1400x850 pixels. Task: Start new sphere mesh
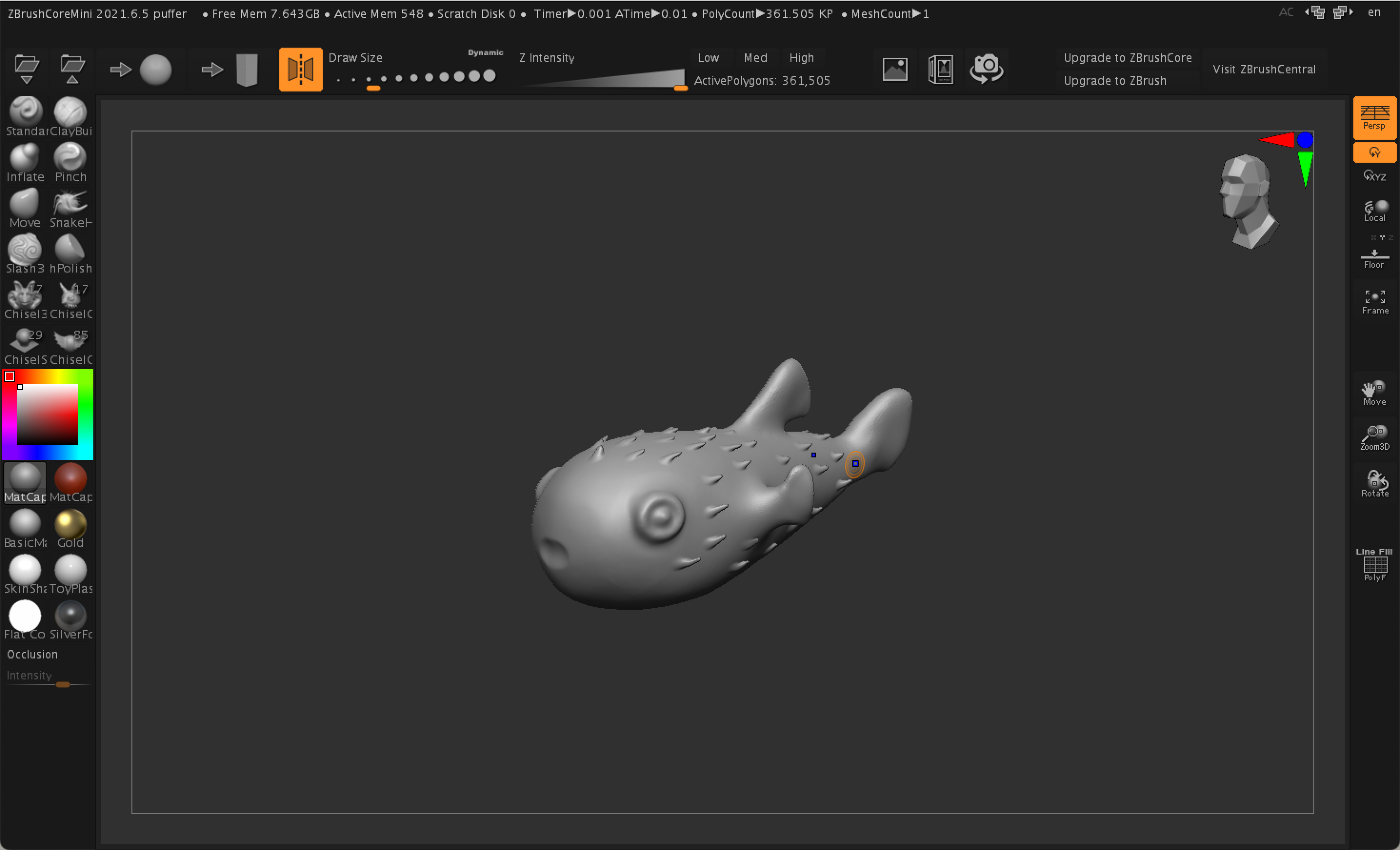tap(141, 70)
